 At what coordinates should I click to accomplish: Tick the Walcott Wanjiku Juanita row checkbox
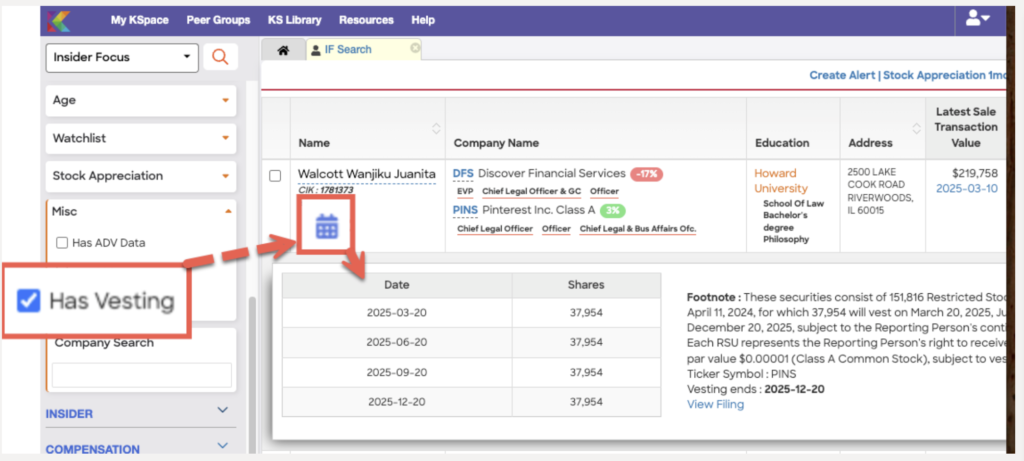point(275,176)
